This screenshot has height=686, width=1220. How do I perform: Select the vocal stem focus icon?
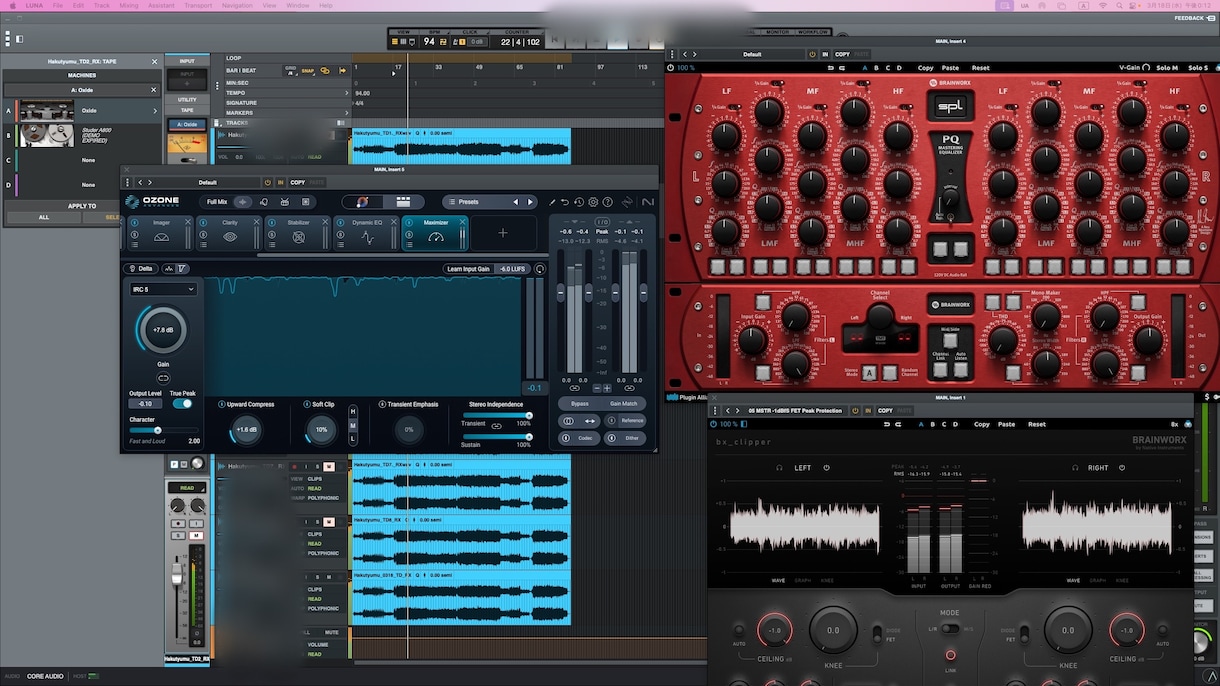pyautogui.click(x=264, y=202)
